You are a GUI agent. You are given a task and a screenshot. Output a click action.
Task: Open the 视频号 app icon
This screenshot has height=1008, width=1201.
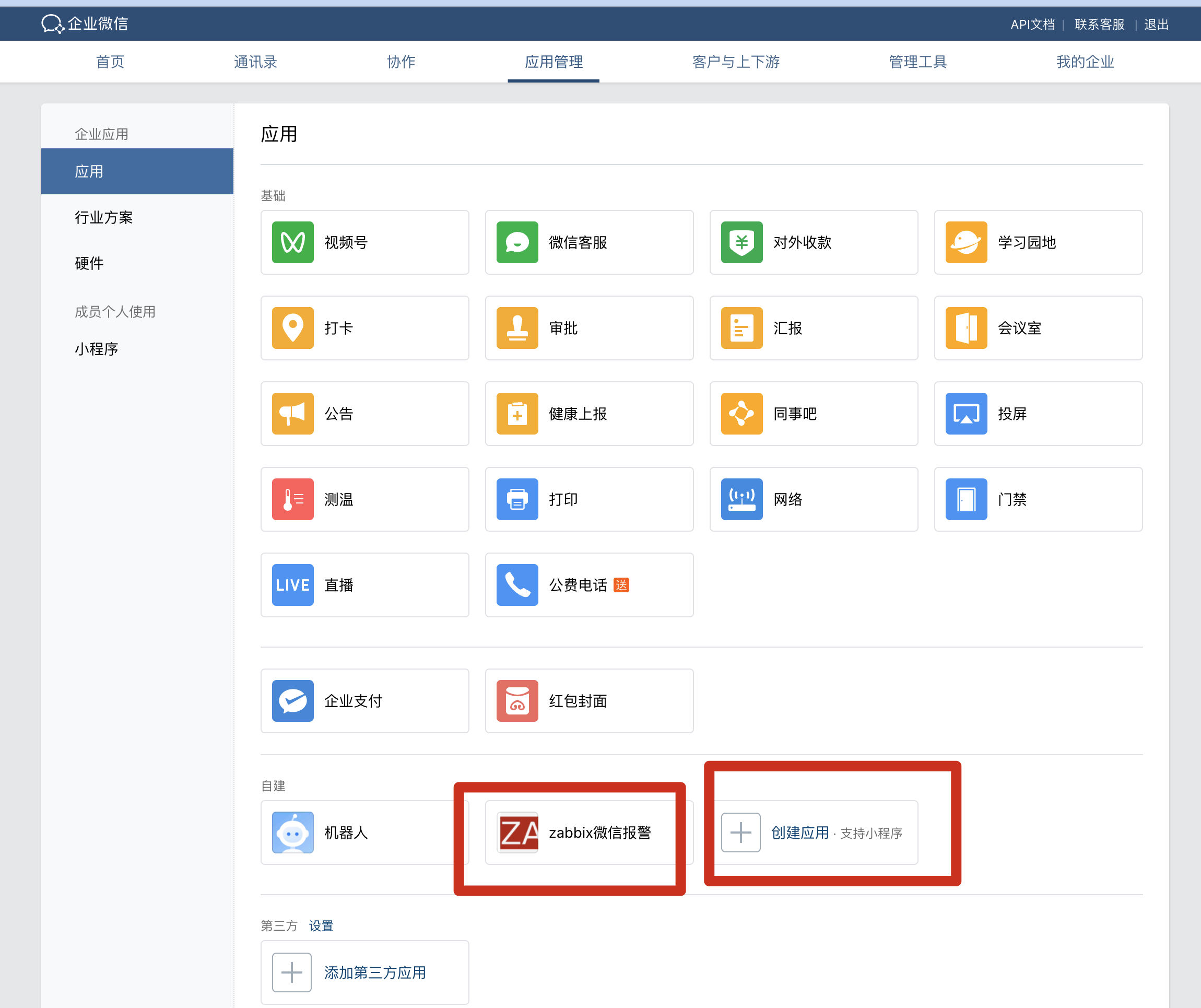point(292,242)
